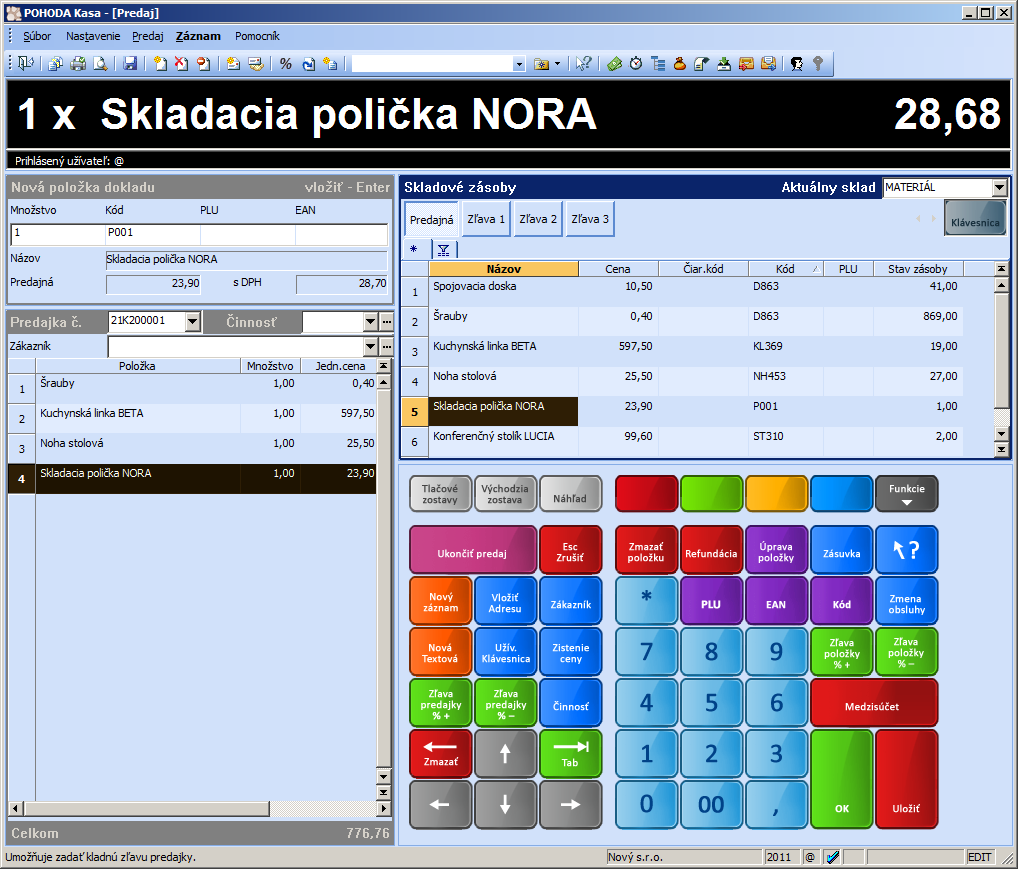Click the Refundácia button
Viewport: 1018px width, 869px height.
[712, 551]
